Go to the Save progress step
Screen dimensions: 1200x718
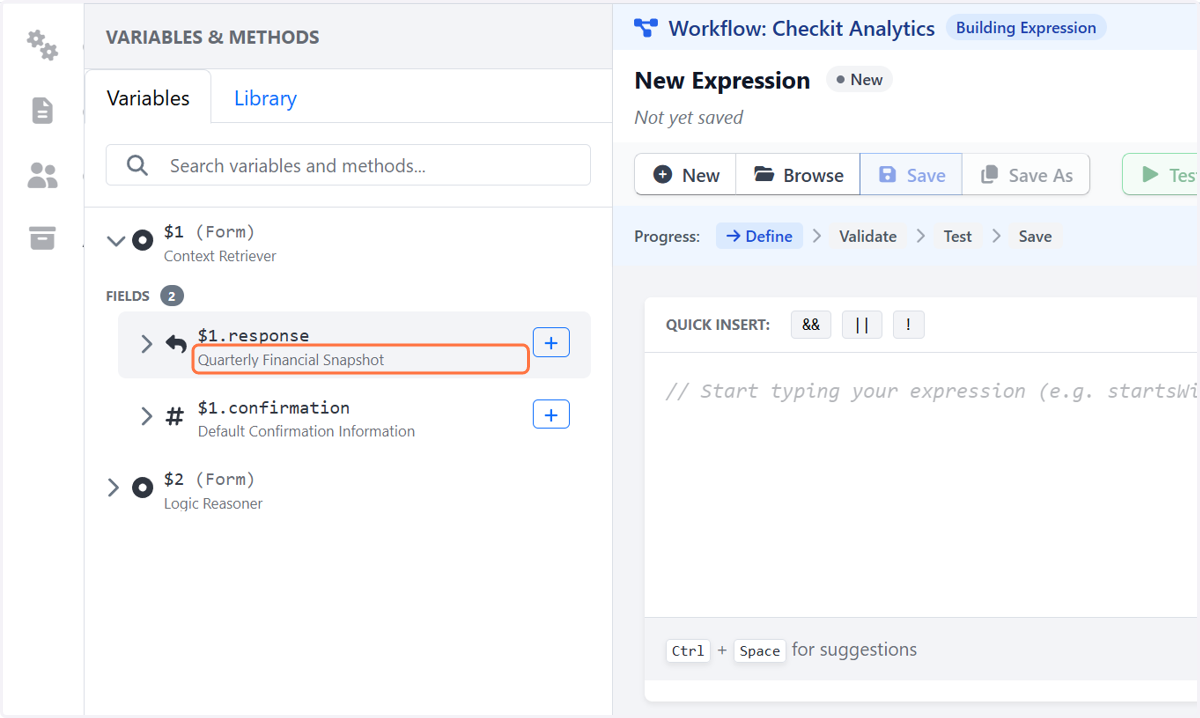click(x=1035, y=236)
